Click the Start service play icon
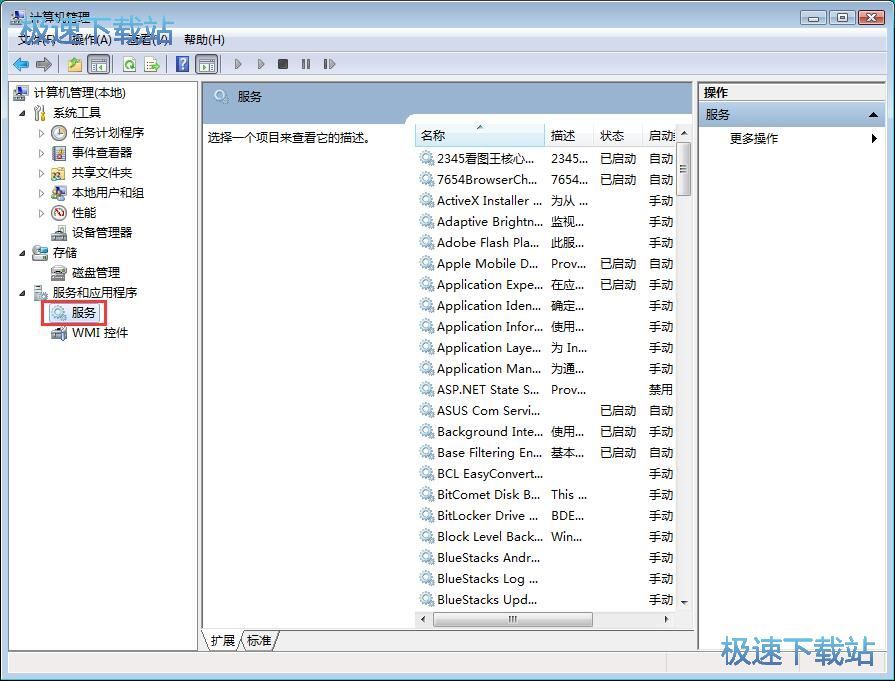This screenshot has width=895, height=681. pos(238,64)
